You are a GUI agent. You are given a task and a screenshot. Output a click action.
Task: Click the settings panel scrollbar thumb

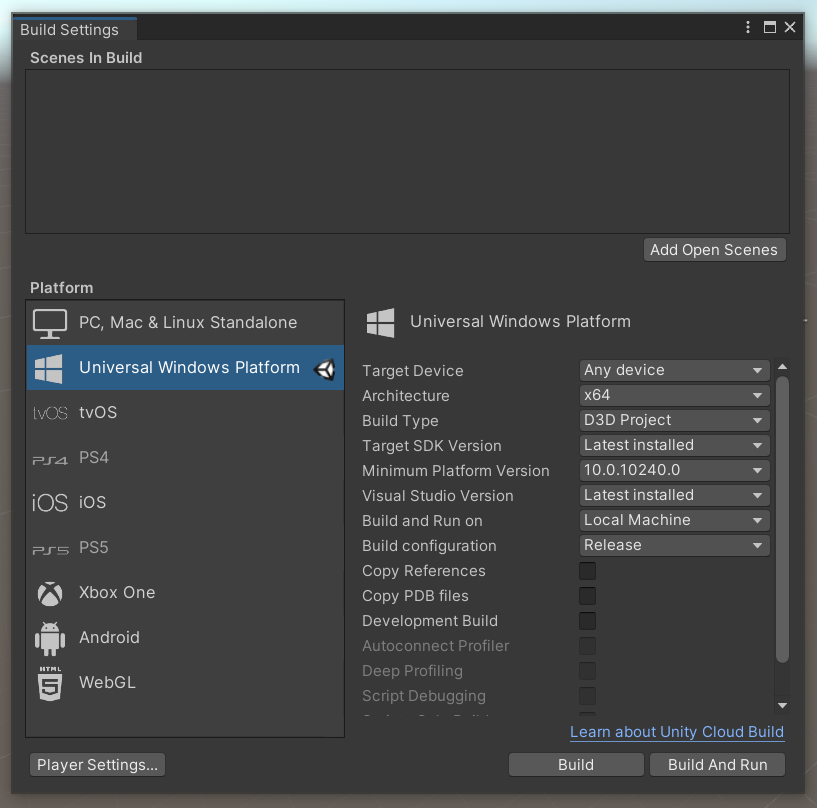(x=782, y=519)
